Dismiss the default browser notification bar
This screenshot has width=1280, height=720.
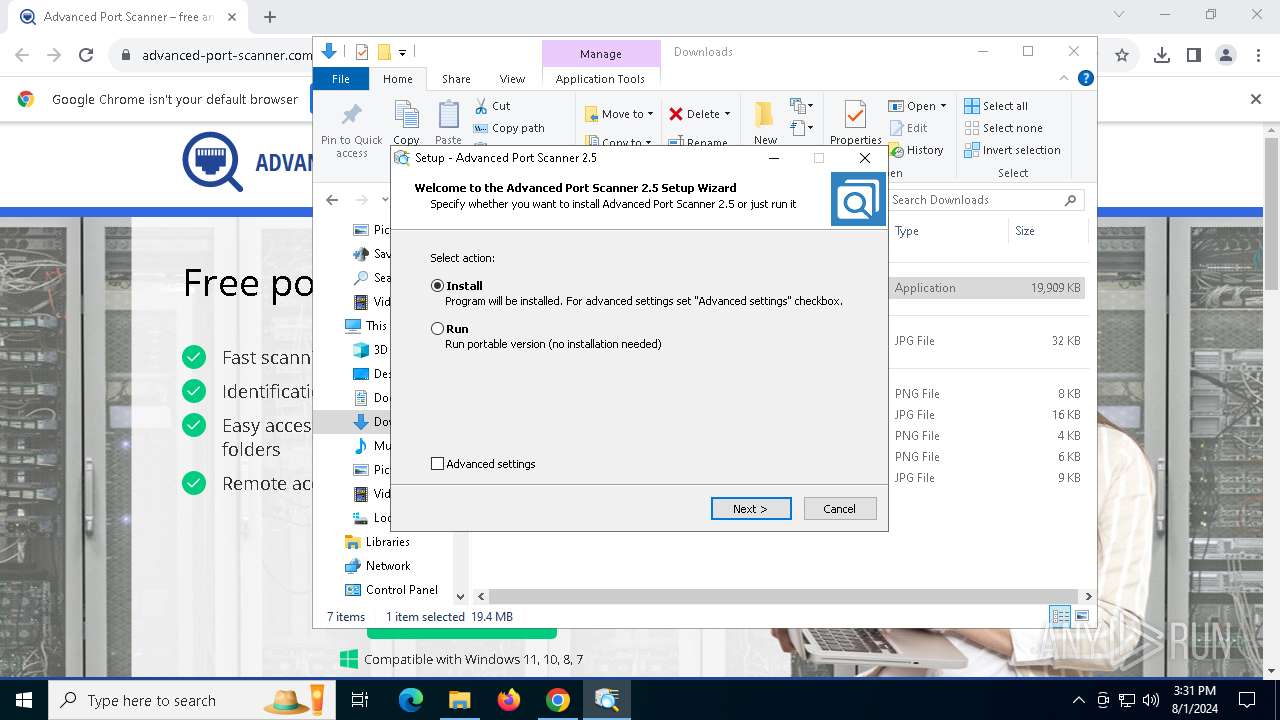pos(1256,99)
